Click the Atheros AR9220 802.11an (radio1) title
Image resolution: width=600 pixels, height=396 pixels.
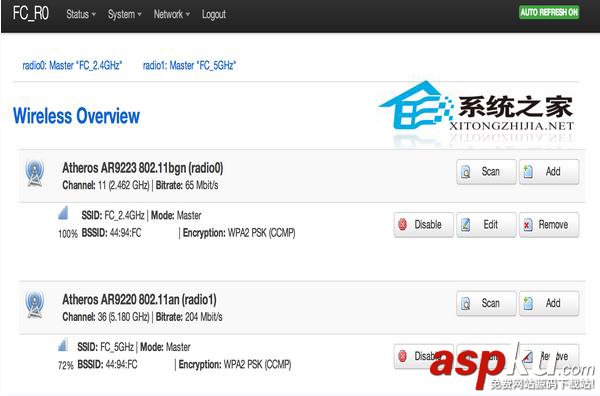[x=139, y=300]
